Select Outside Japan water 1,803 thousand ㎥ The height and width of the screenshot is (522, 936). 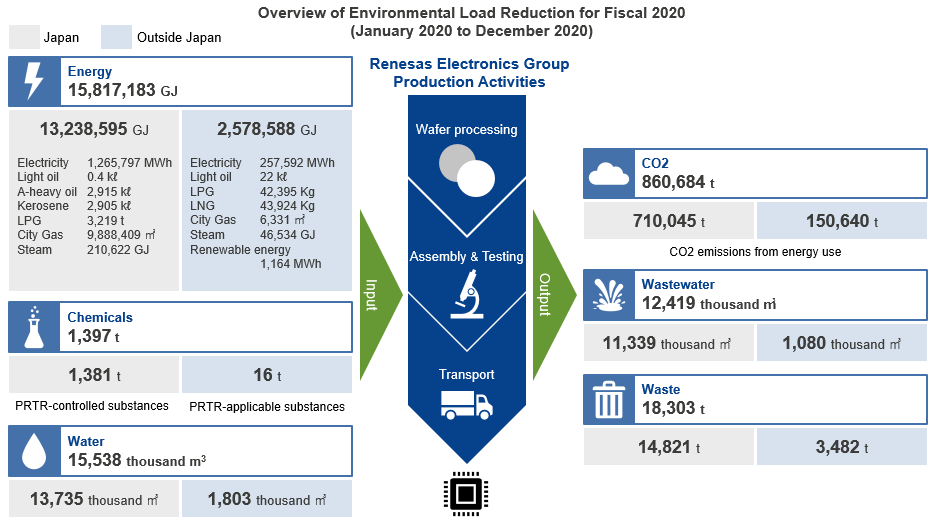267,499
